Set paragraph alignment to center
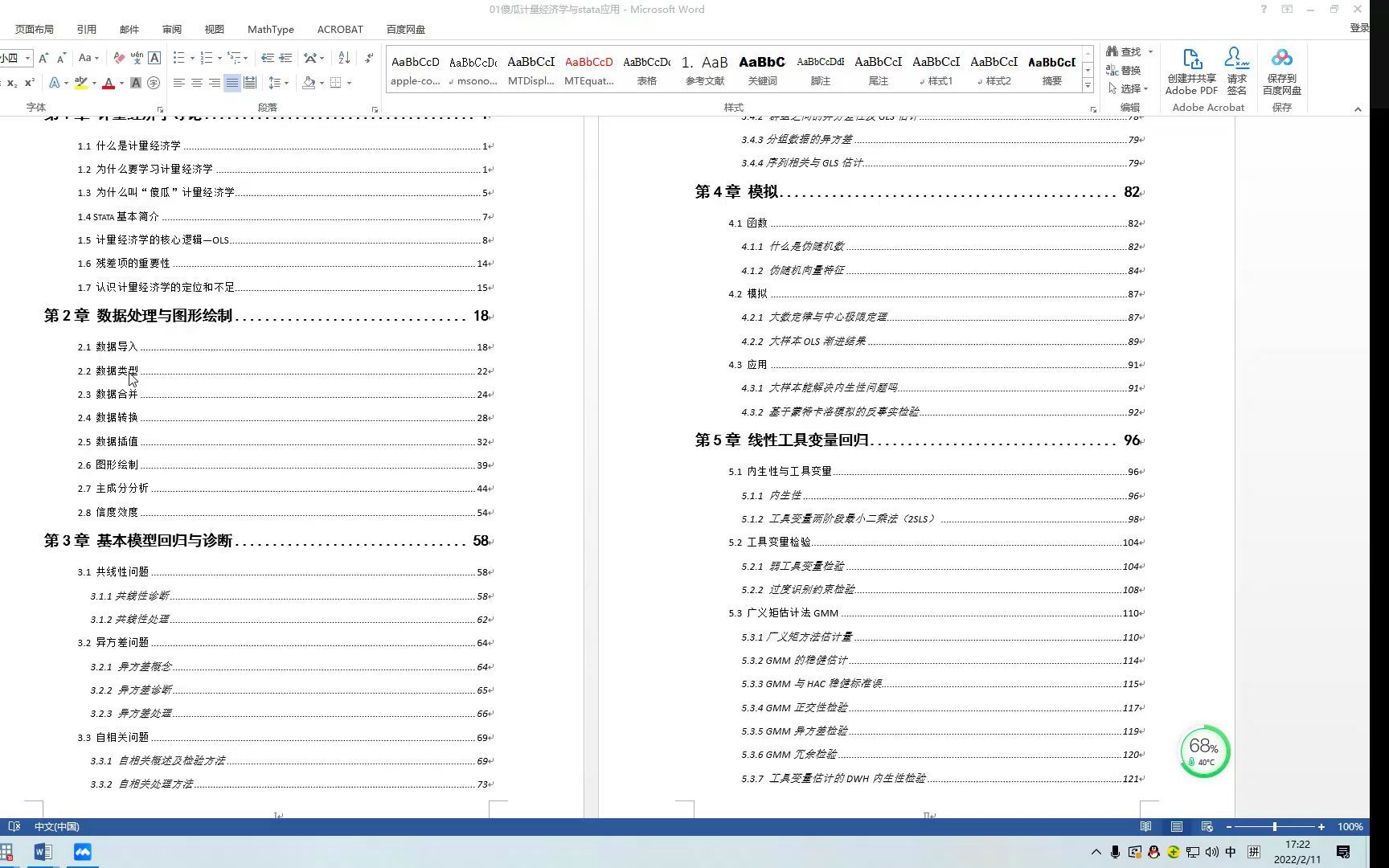 tap(197, 83)
